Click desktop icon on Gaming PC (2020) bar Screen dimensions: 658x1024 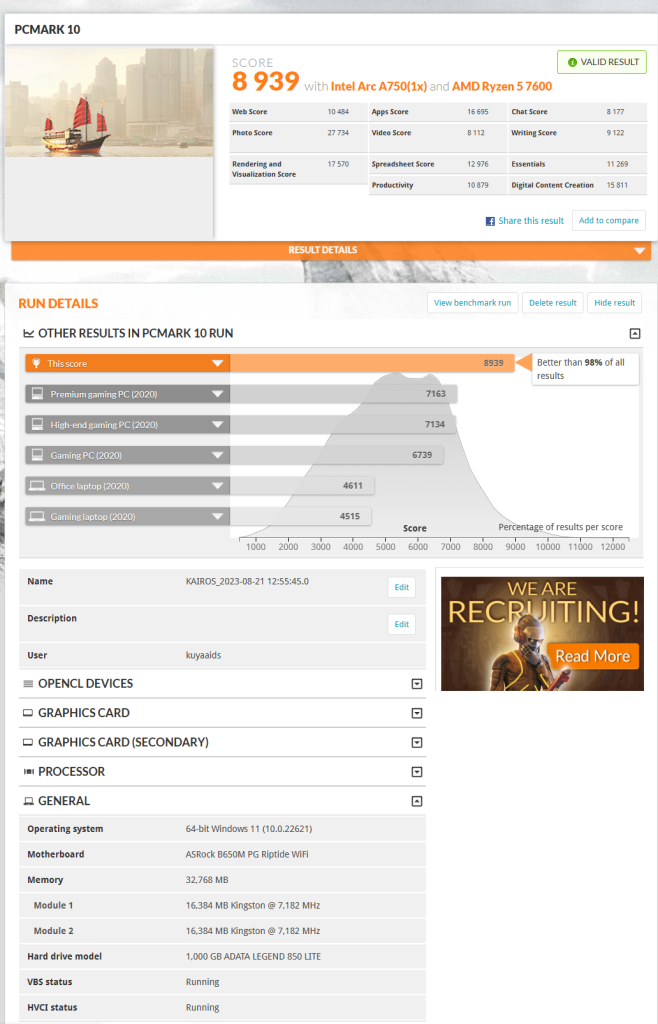pyautogui.click(x=38, y=455)
